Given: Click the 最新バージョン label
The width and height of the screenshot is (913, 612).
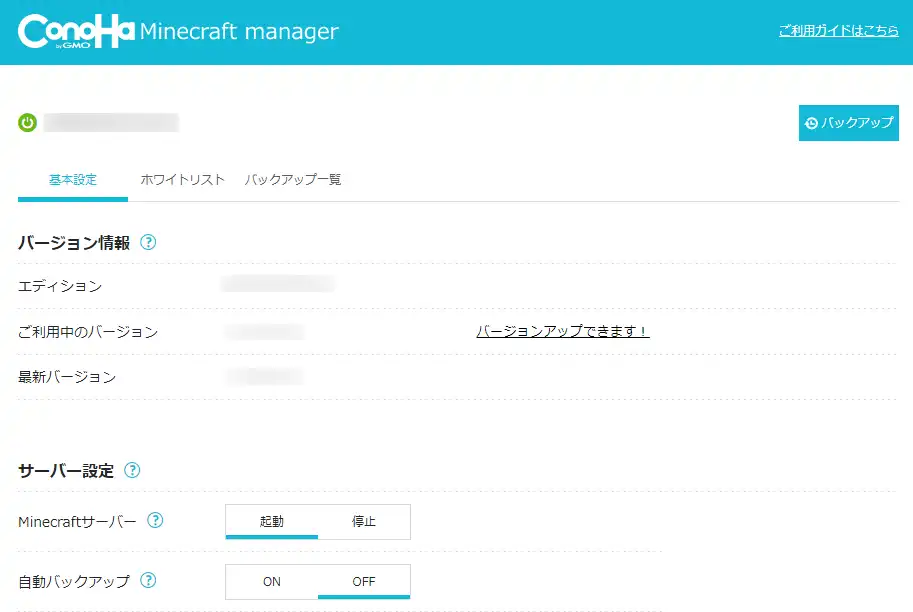Looking at the screenshot, I should tap(67, 377).
